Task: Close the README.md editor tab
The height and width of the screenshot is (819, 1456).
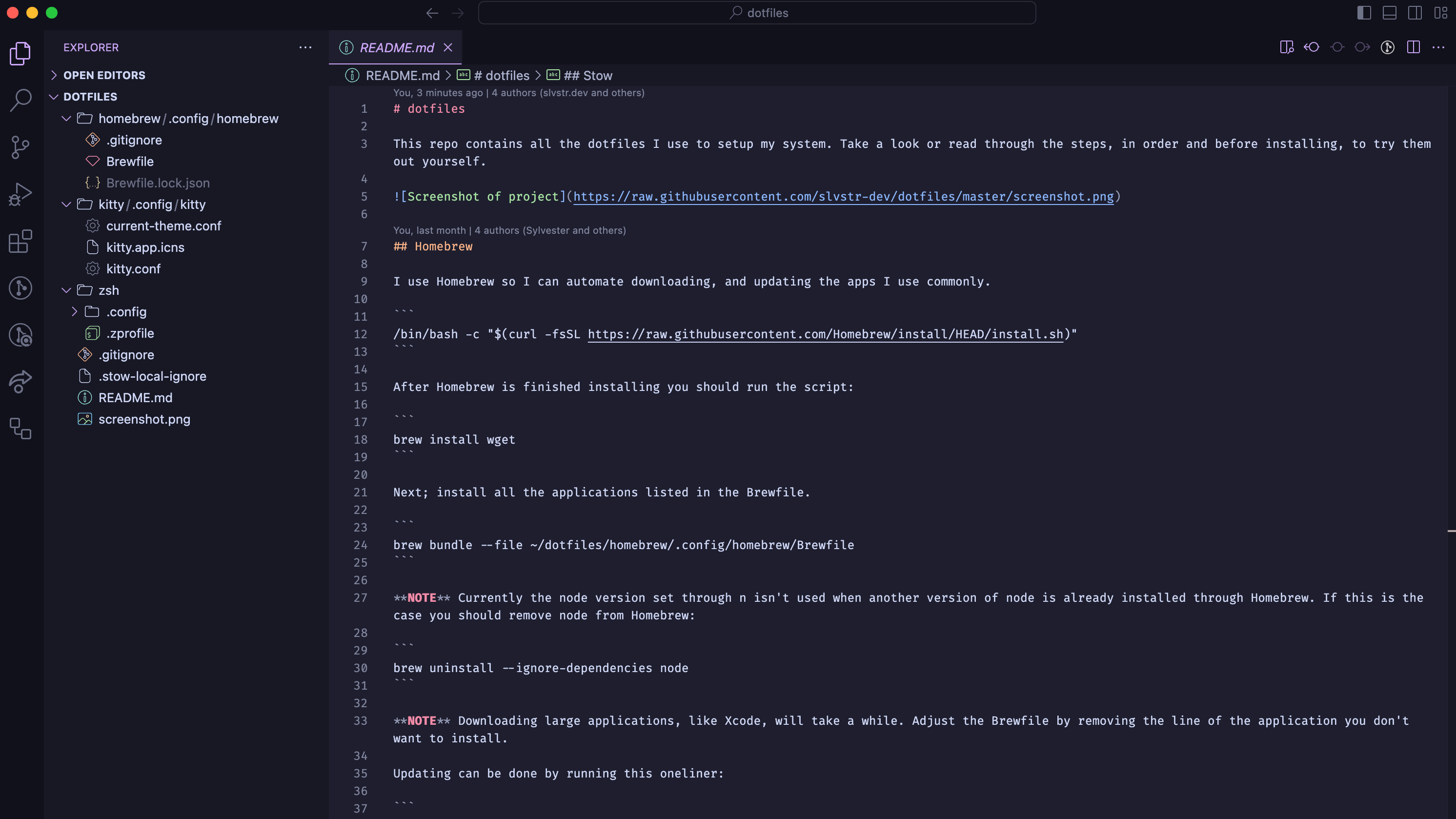Action: pos(447,47)
